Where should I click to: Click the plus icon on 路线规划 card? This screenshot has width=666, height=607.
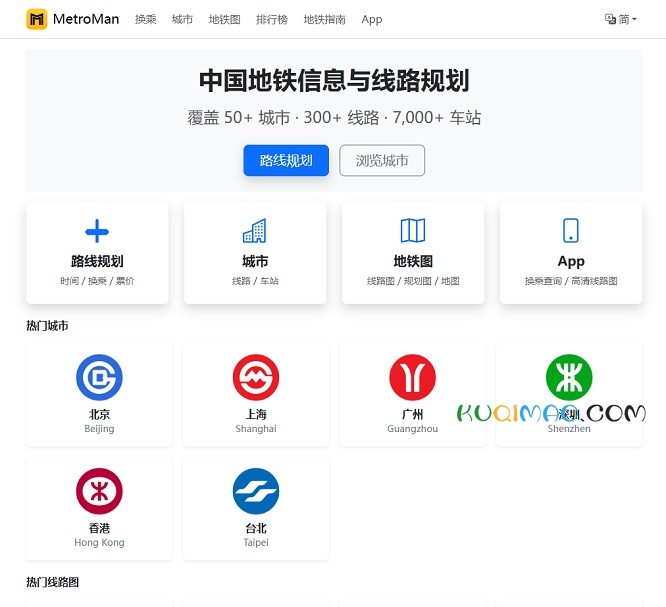(x=97, y=231)
